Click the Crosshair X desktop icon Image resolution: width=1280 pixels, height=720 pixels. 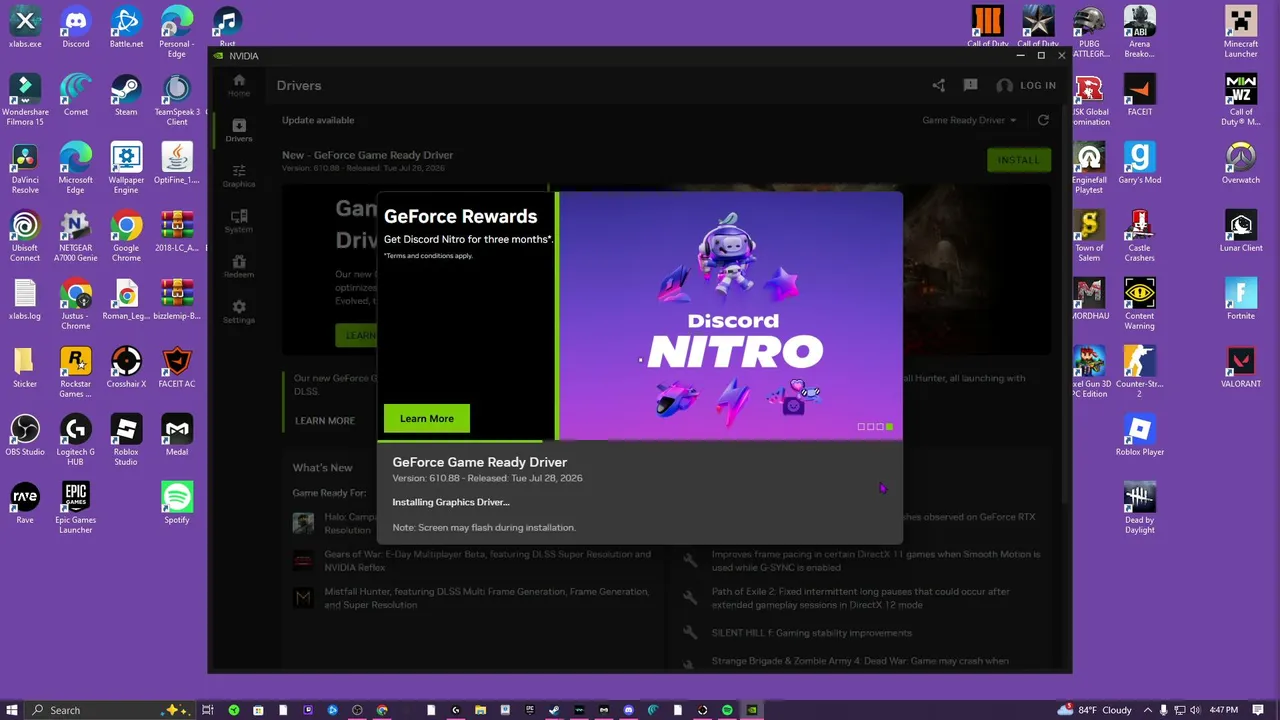[126, 366]
